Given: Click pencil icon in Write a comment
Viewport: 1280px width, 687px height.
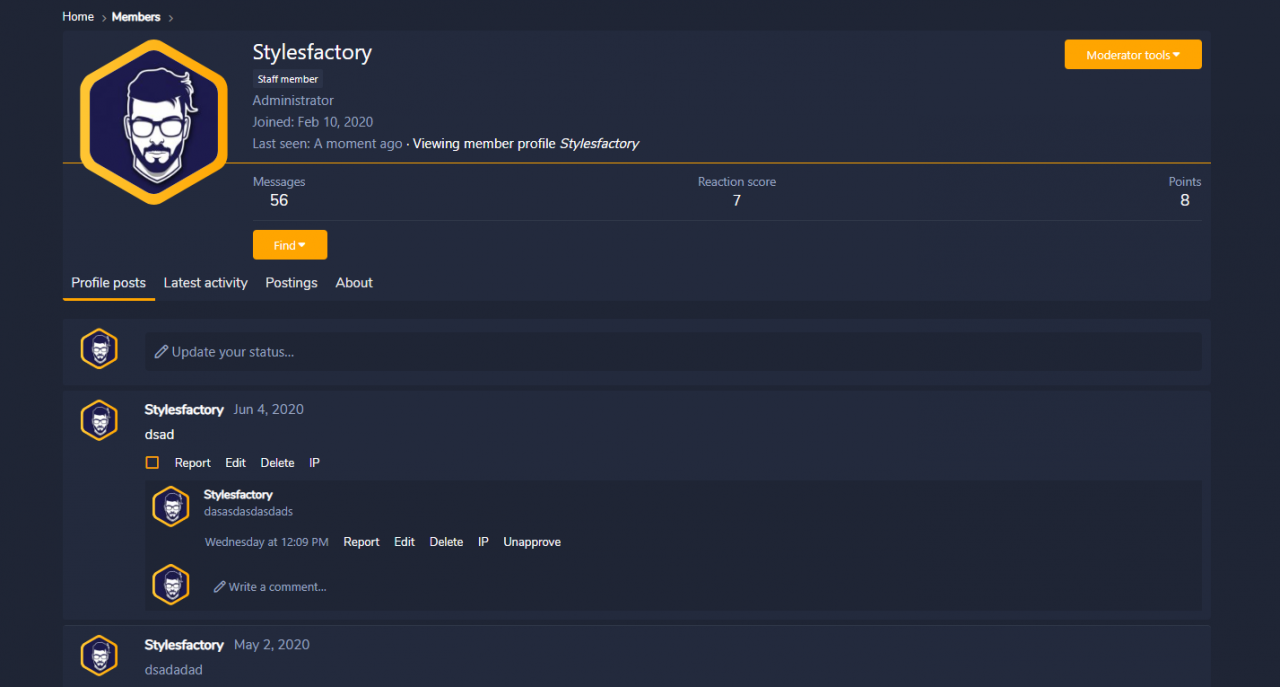Looking at the screenshot, I should (x=219, y=587).
